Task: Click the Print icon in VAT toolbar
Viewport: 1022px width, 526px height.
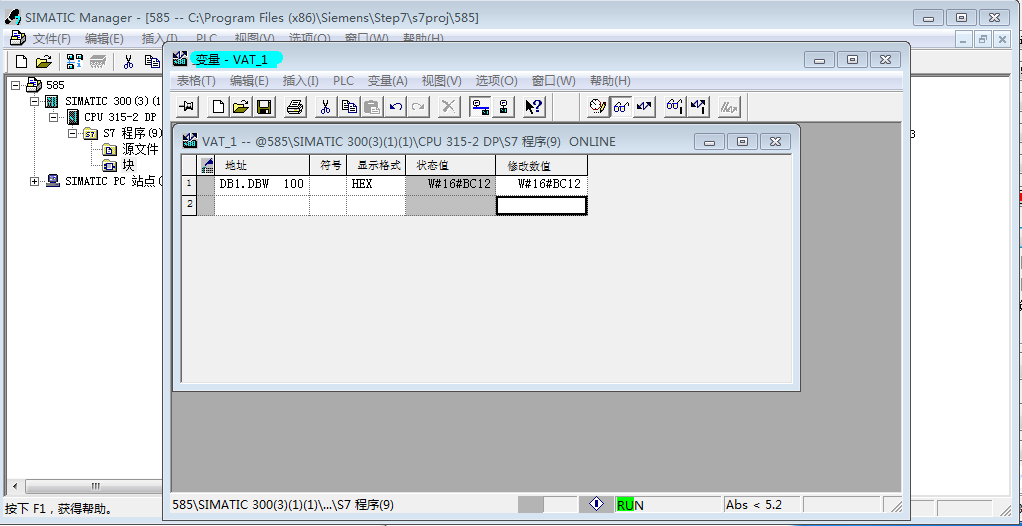Action: 294,107
